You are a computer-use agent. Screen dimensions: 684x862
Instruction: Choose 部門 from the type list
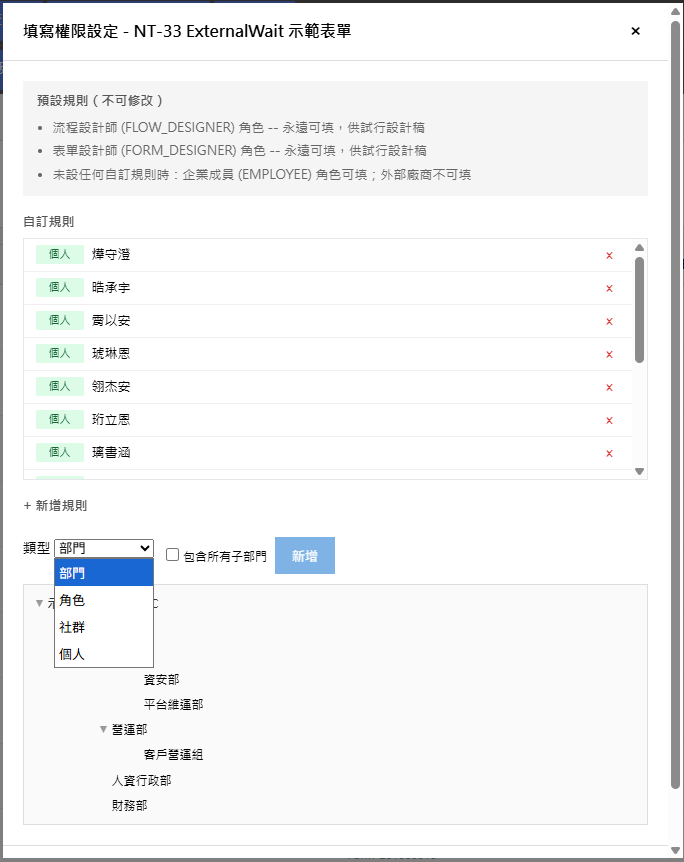[x=104, y=573]
